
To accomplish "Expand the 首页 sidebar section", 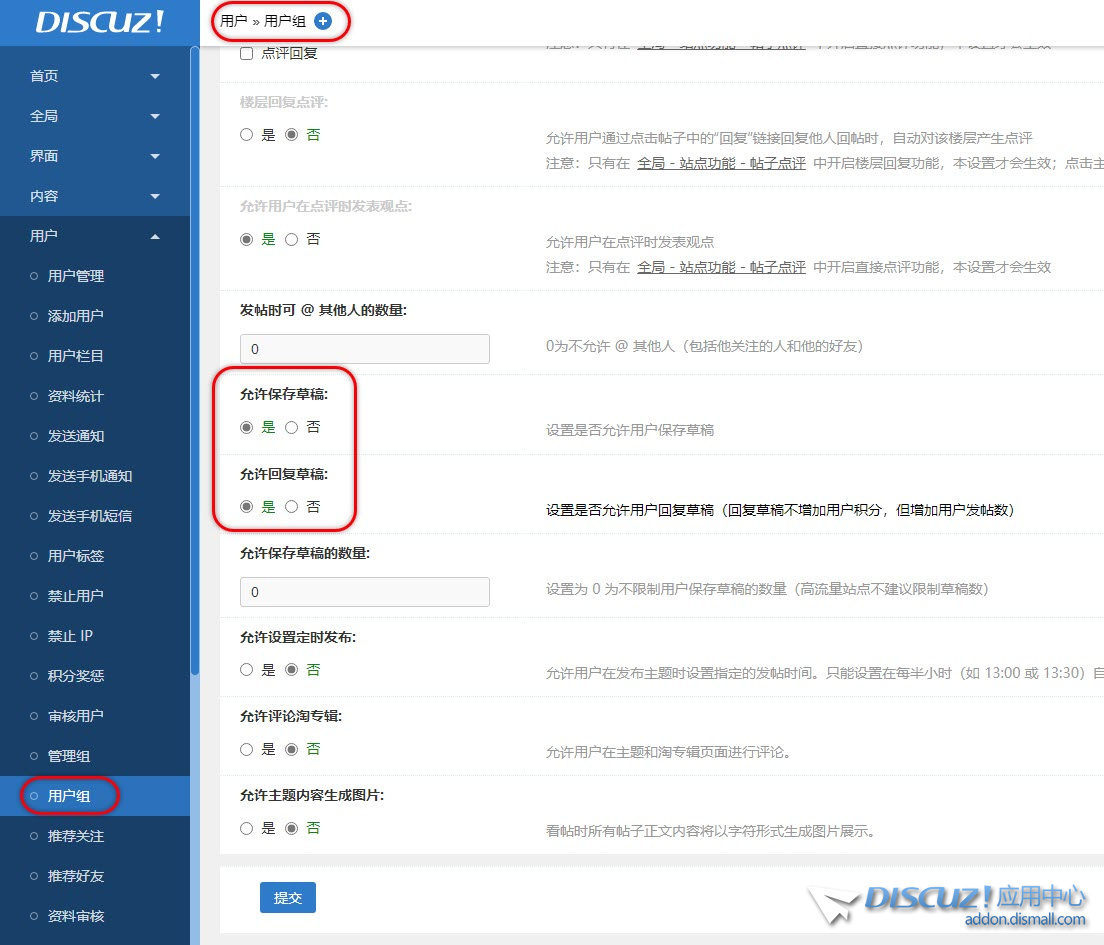I will [95, 76].
